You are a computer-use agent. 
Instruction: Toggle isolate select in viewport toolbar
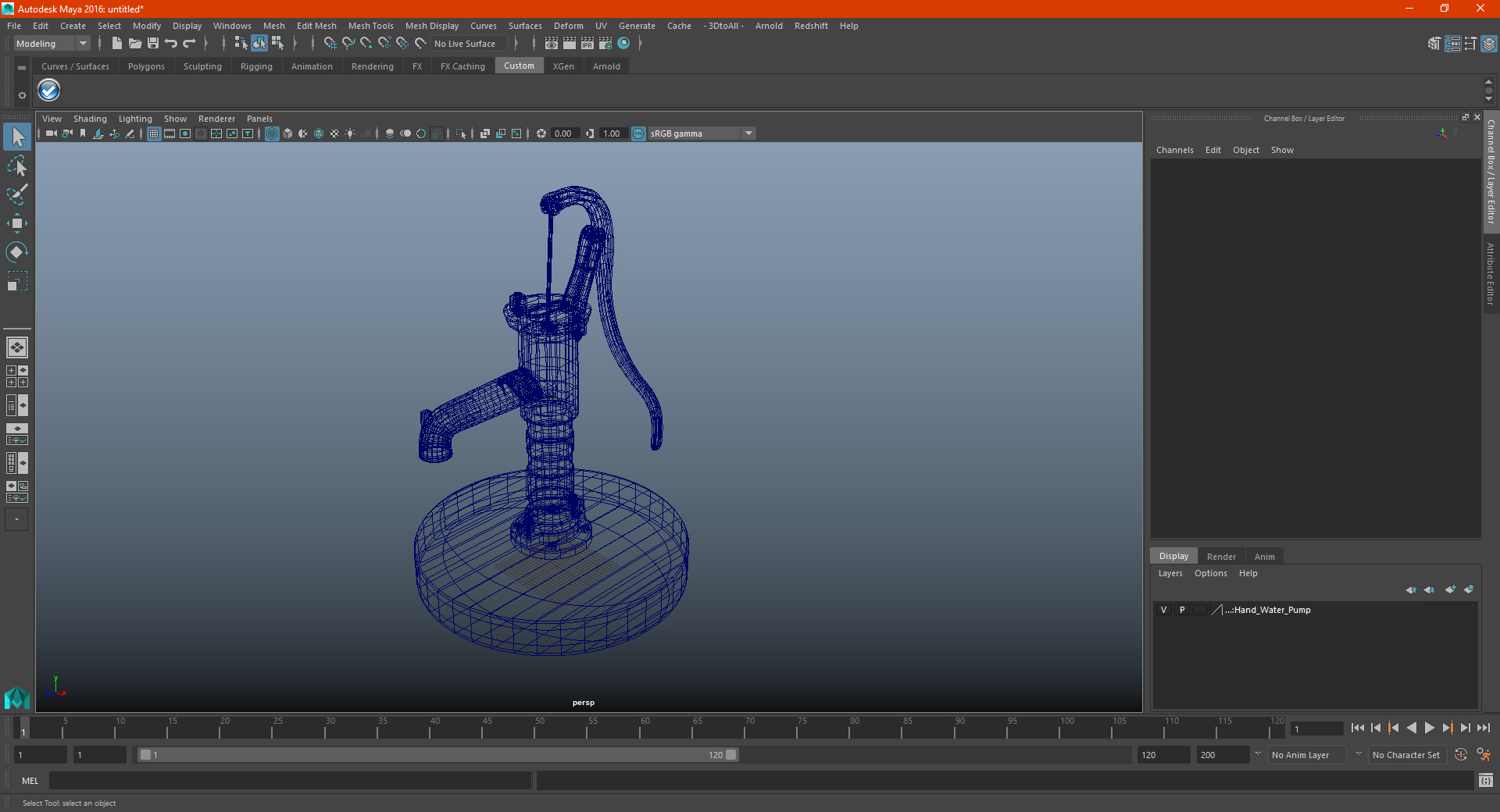(x=461, y=134)
